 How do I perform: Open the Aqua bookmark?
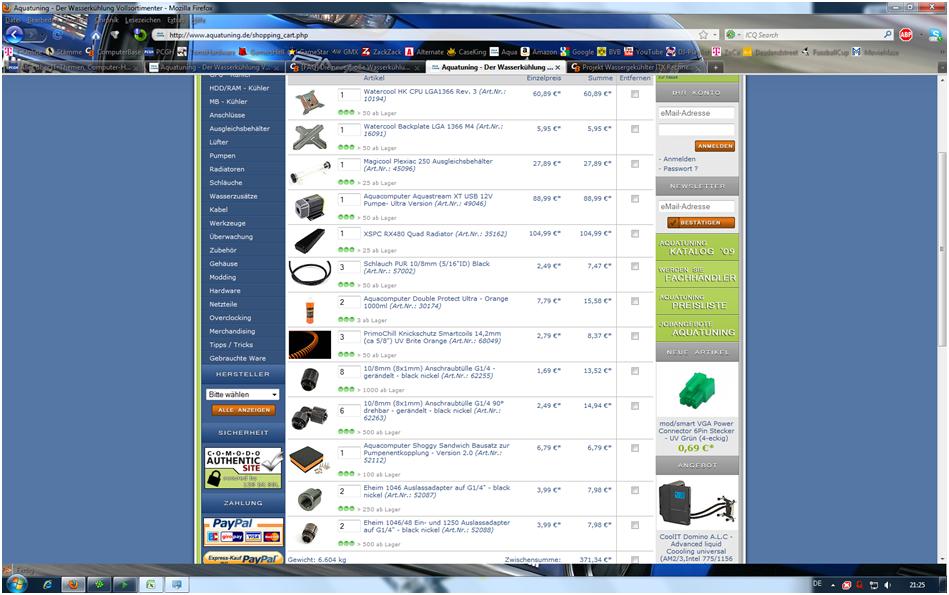[504, 52]
